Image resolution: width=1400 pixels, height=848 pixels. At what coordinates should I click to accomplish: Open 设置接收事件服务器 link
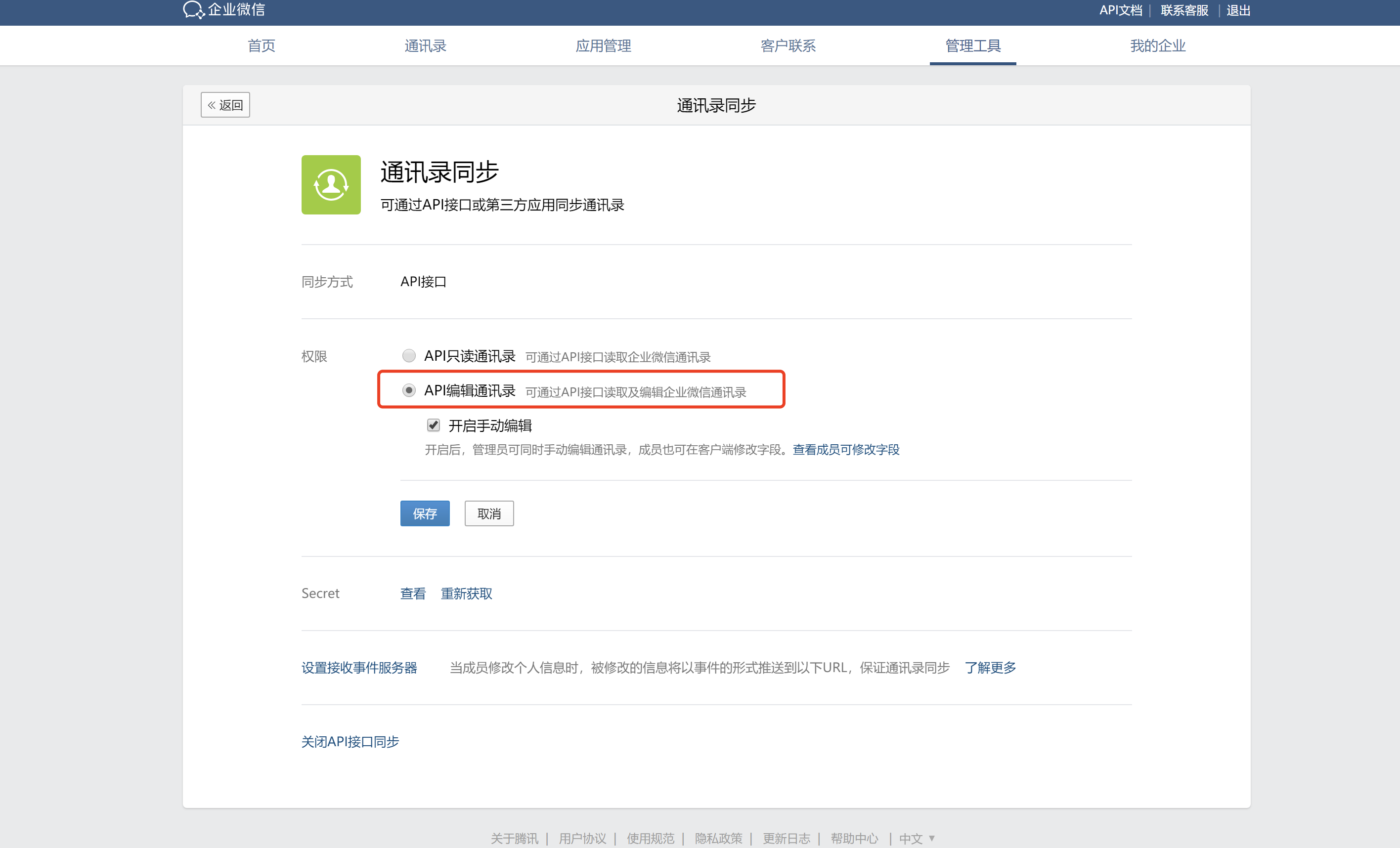[x=359, y=668]
